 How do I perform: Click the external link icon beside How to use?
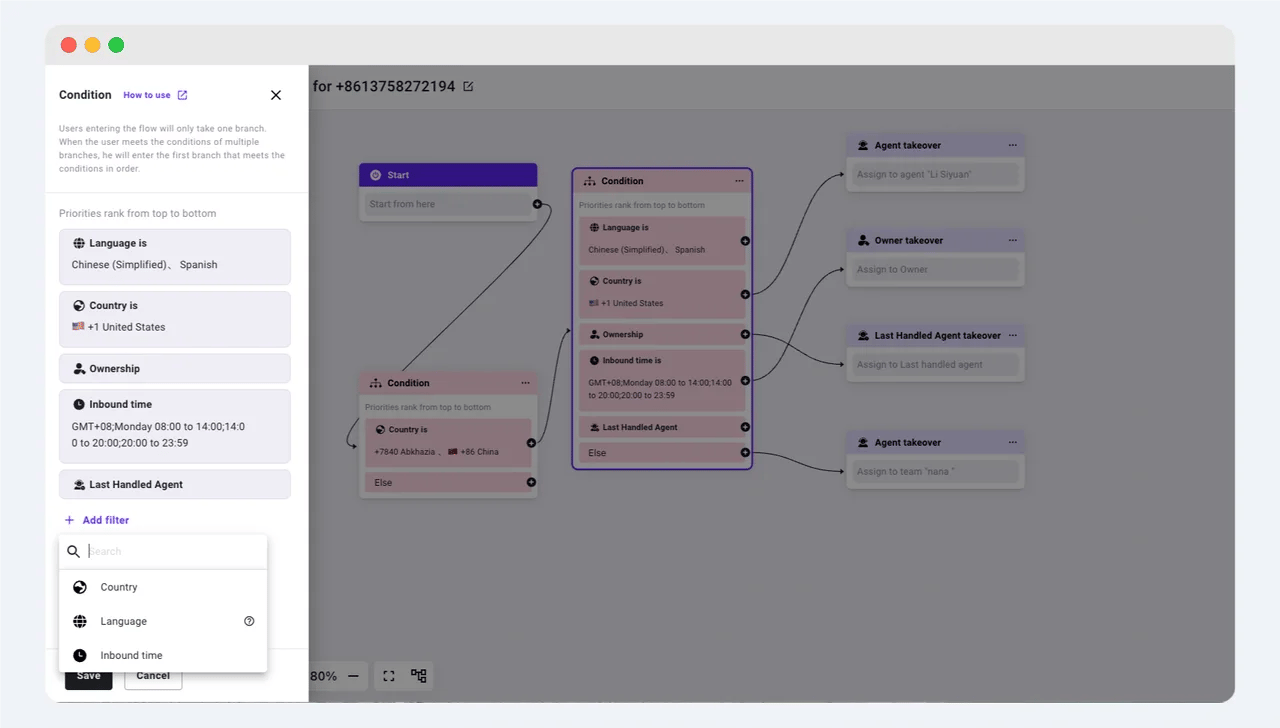point(182,95)
